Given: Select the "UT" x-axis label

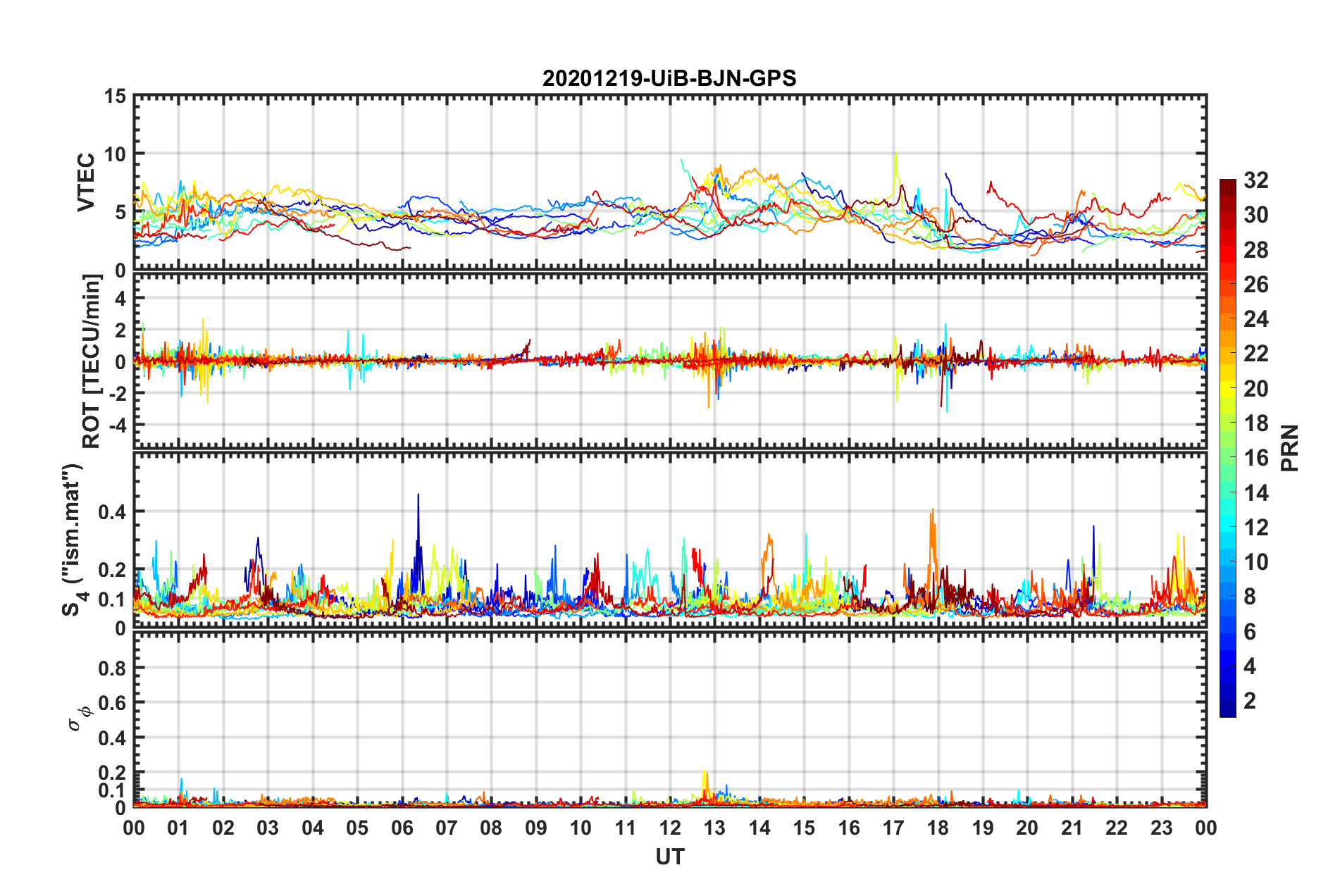Looking at the screenshot, I should (x=670, y=857).
